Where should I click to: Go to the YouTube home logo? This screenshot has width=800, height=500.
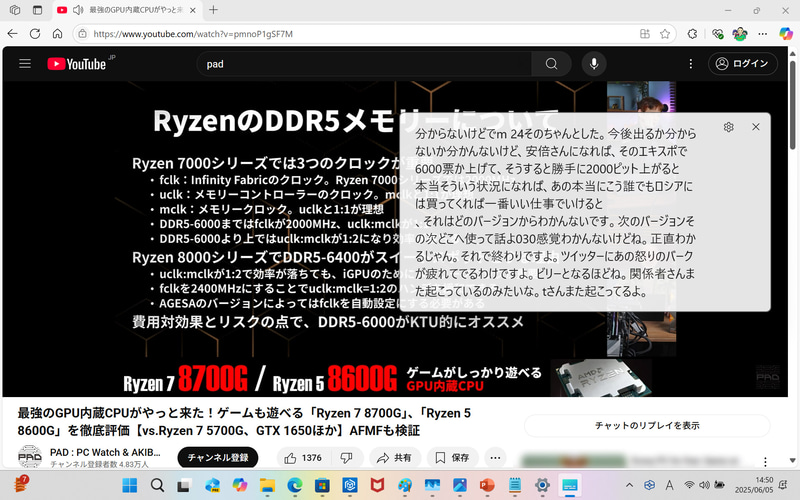pos(77,64)
